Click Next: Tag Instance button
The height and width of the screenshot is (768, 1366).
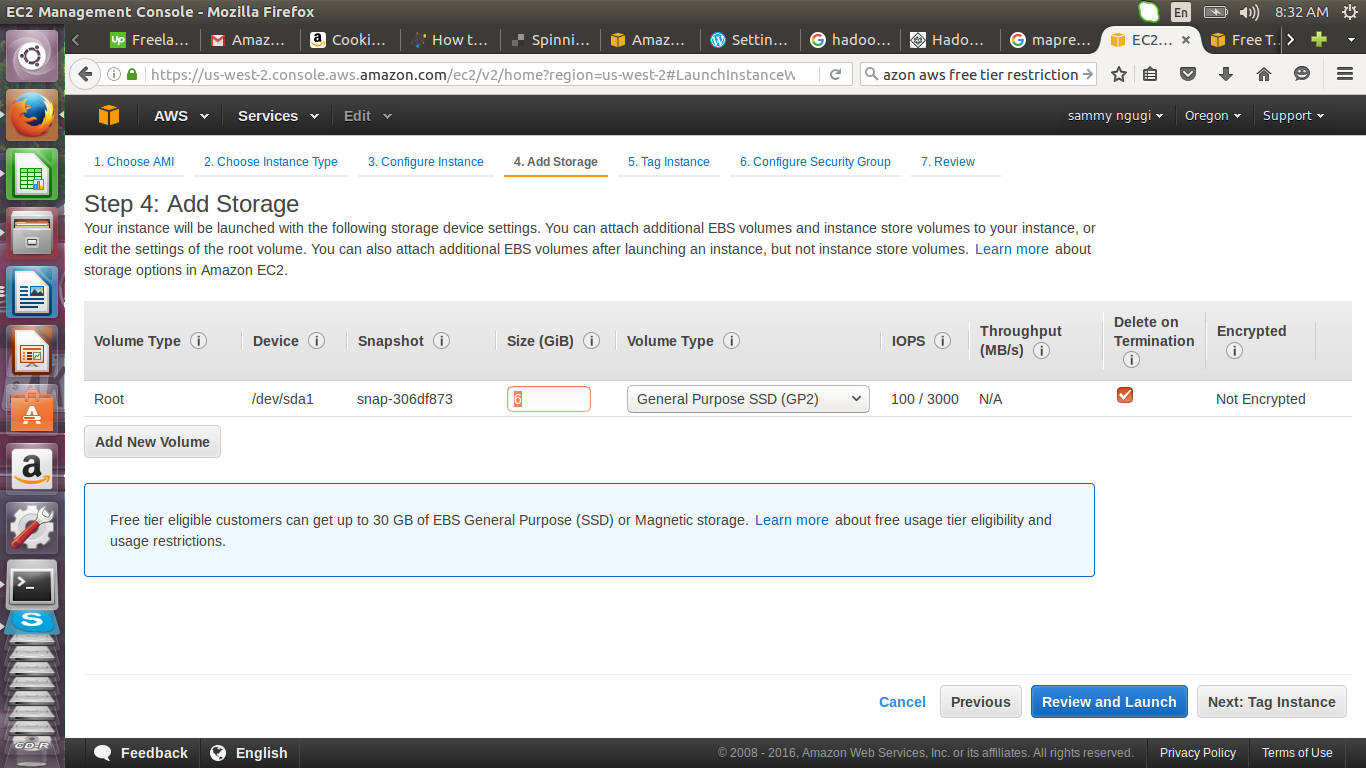click(x=1272, y=702)
